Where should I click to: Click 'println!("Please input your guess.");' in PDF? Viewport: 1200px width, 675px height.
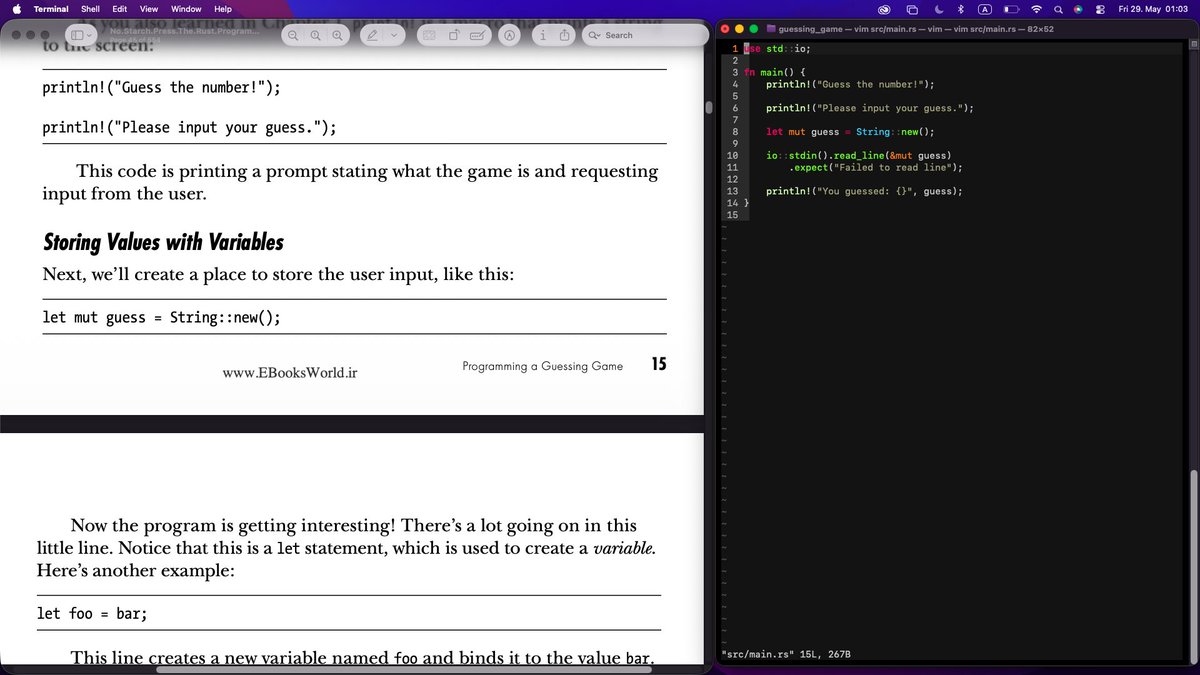click(189, 128)
